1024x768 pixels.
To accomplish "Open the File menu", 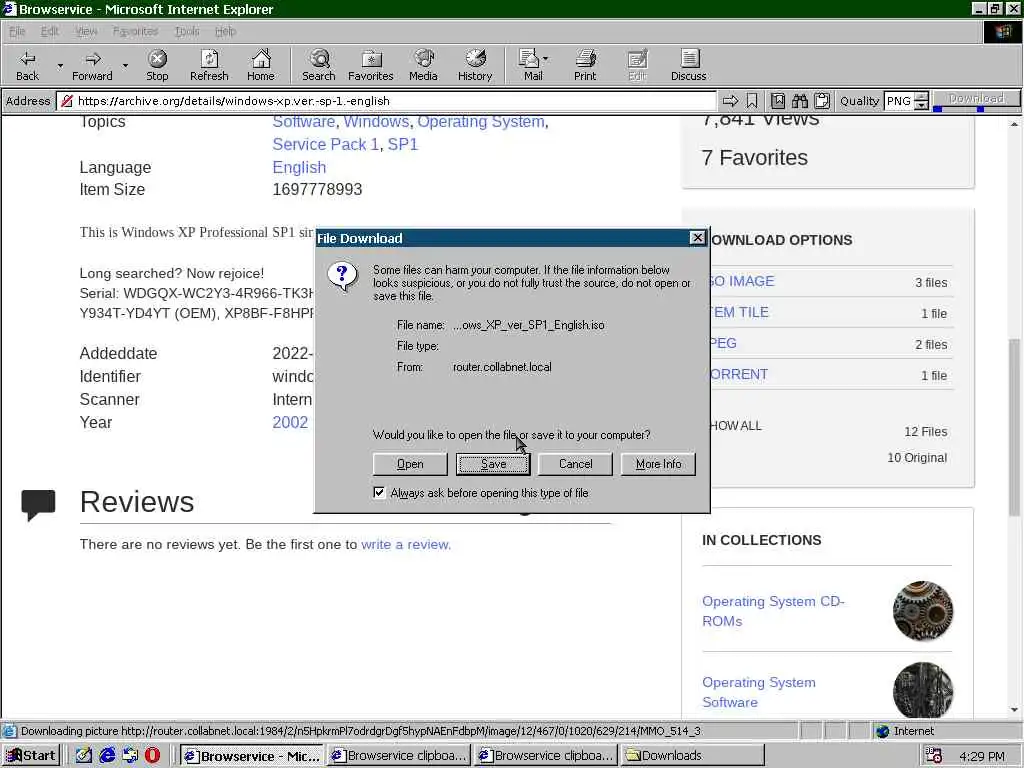I will (x=17, y=31).
